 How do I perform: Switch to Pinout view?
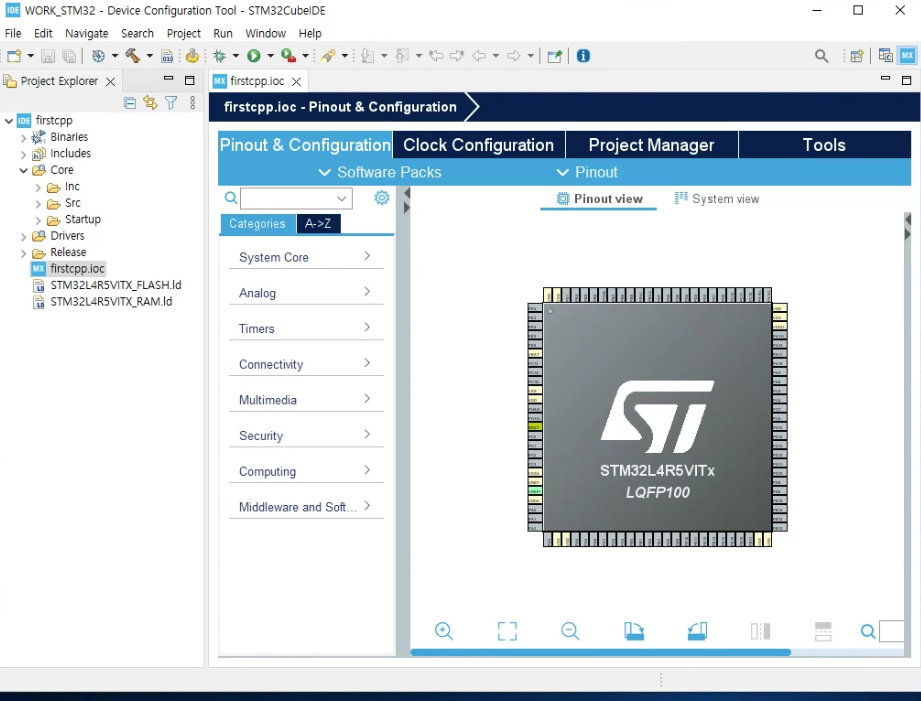tap(599, 199)
